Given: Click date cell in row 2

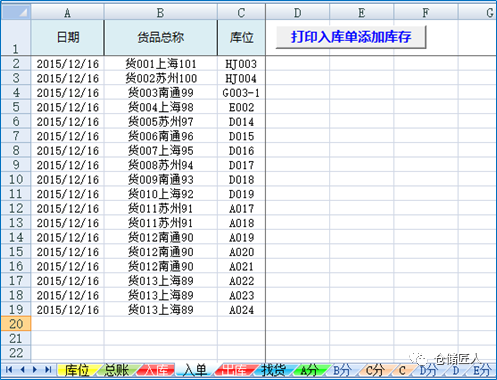Looking at the screenshot, I should click(x=67, y=64).
